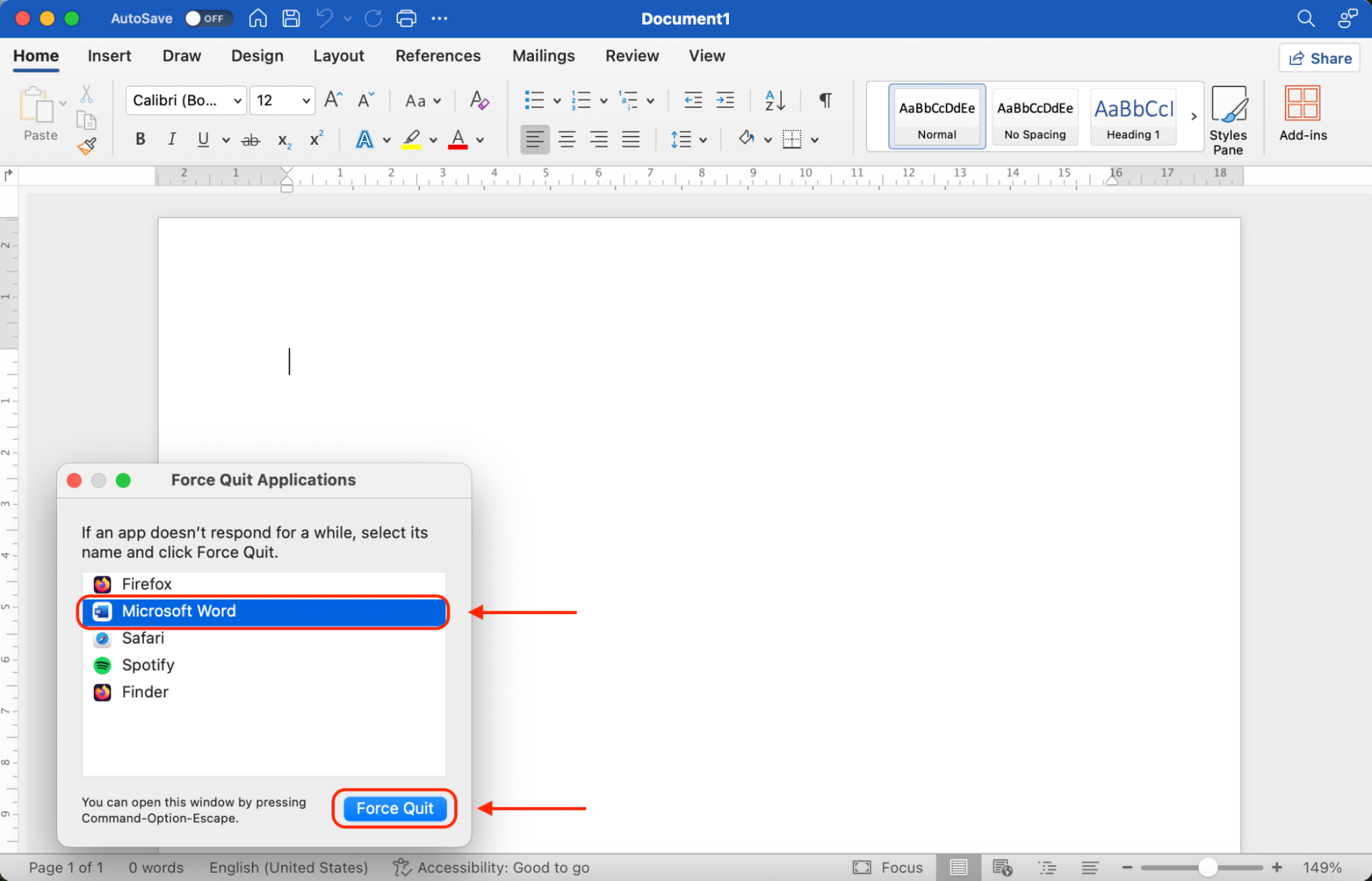Center align the paragraph

566,139
